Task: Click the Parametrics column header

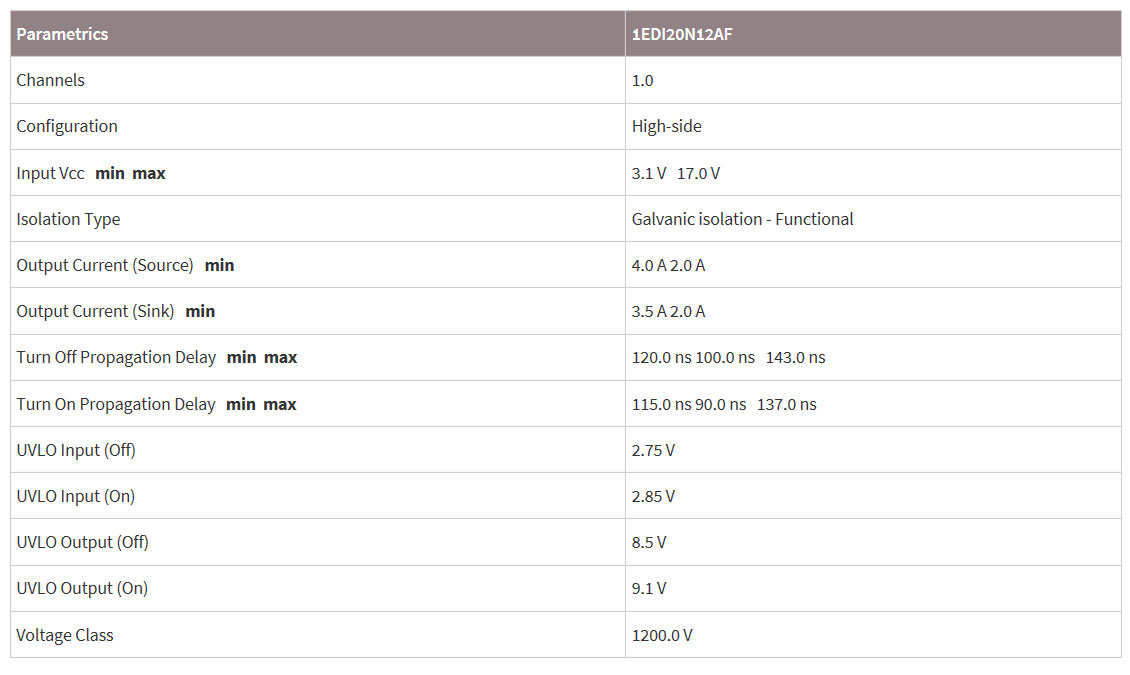Action: pos(62,34)
